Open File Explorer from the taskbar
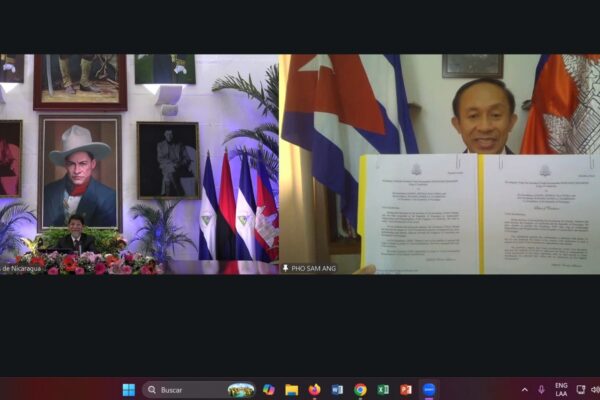The width and height of the screenshot is (600, 400). tap(292, 390)
